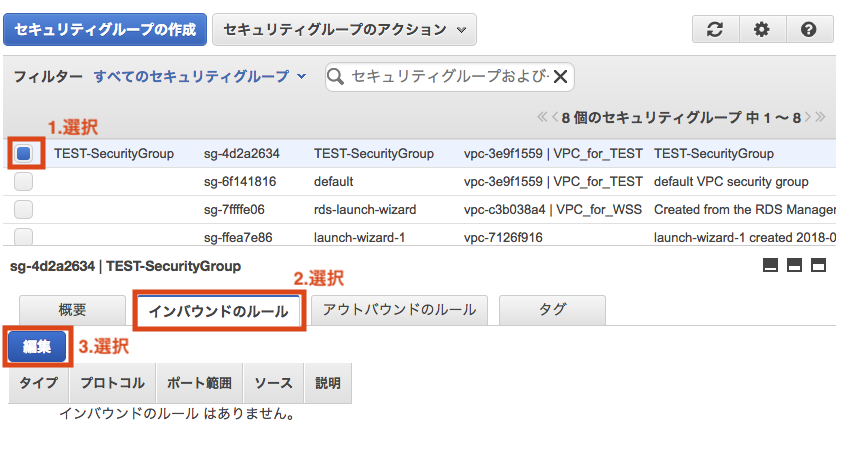
Task: Click the ソース column header
Action: 273,383
